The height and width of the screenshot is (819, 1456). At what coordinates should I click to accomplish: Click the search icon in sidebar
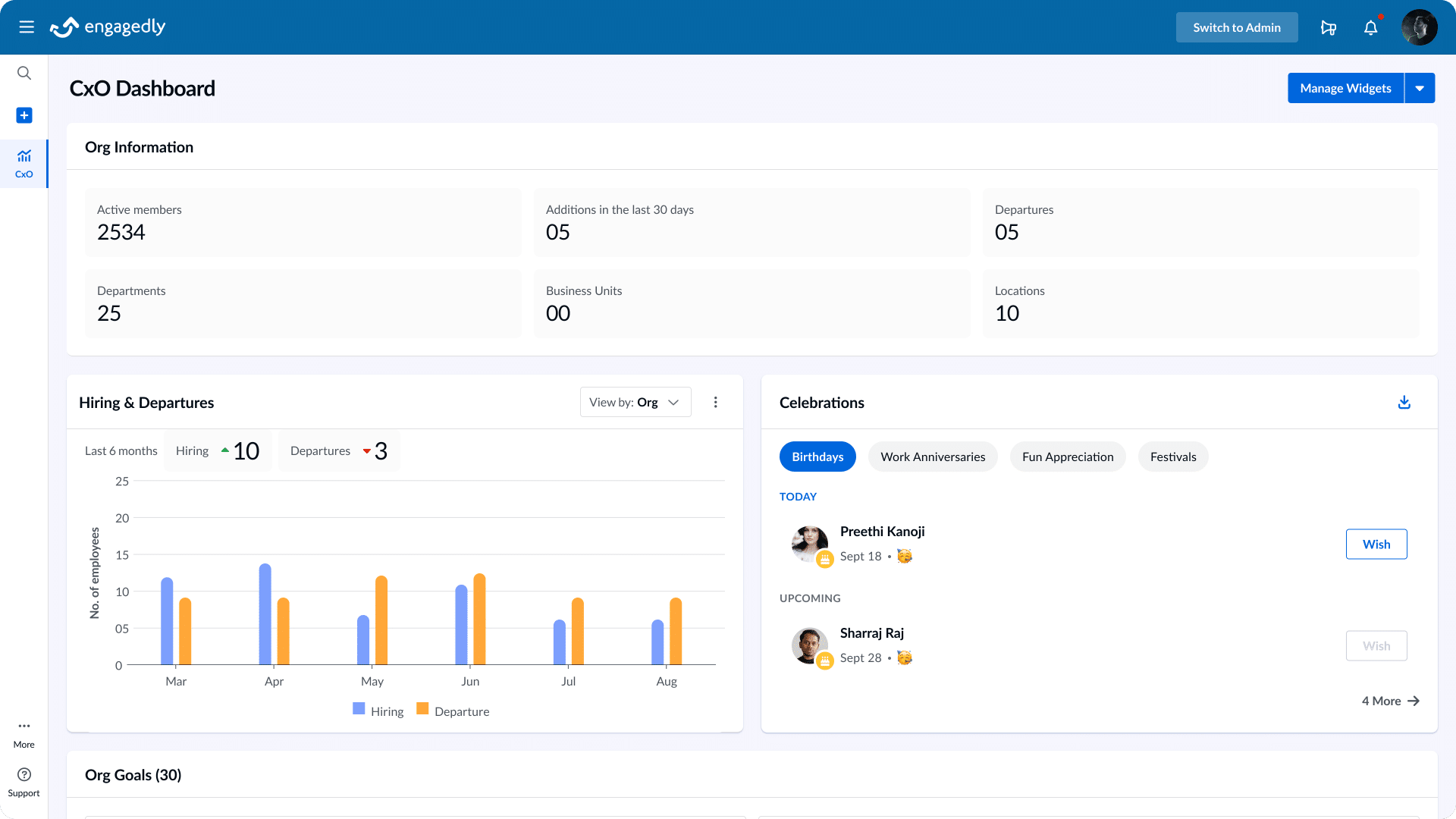pyautogui.click(x=24, y=73)
